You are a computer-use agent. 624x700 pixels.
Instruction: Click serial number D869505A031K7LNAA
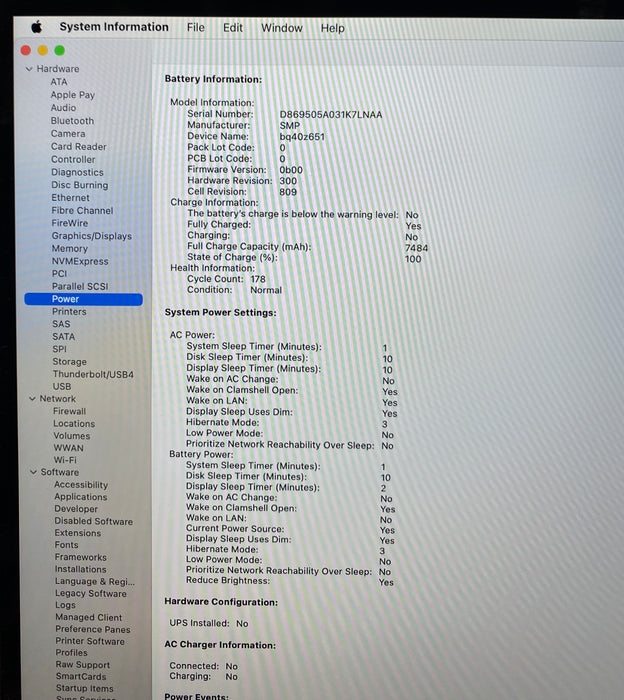[331, 115]
